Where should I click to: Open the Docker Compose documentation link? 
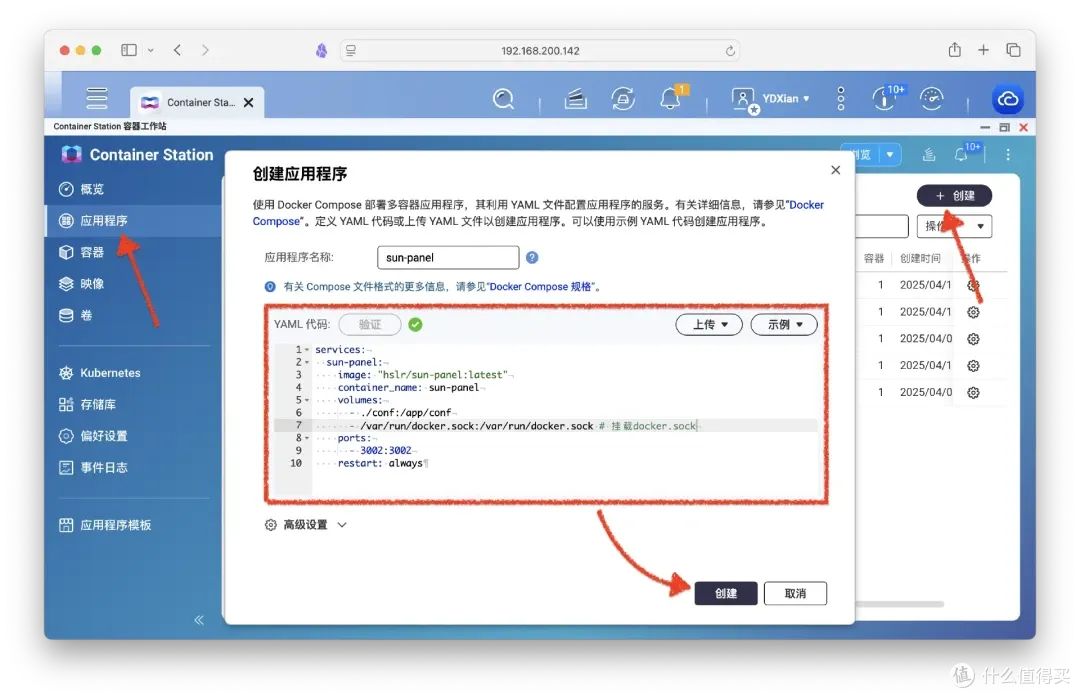click(807, 205)
